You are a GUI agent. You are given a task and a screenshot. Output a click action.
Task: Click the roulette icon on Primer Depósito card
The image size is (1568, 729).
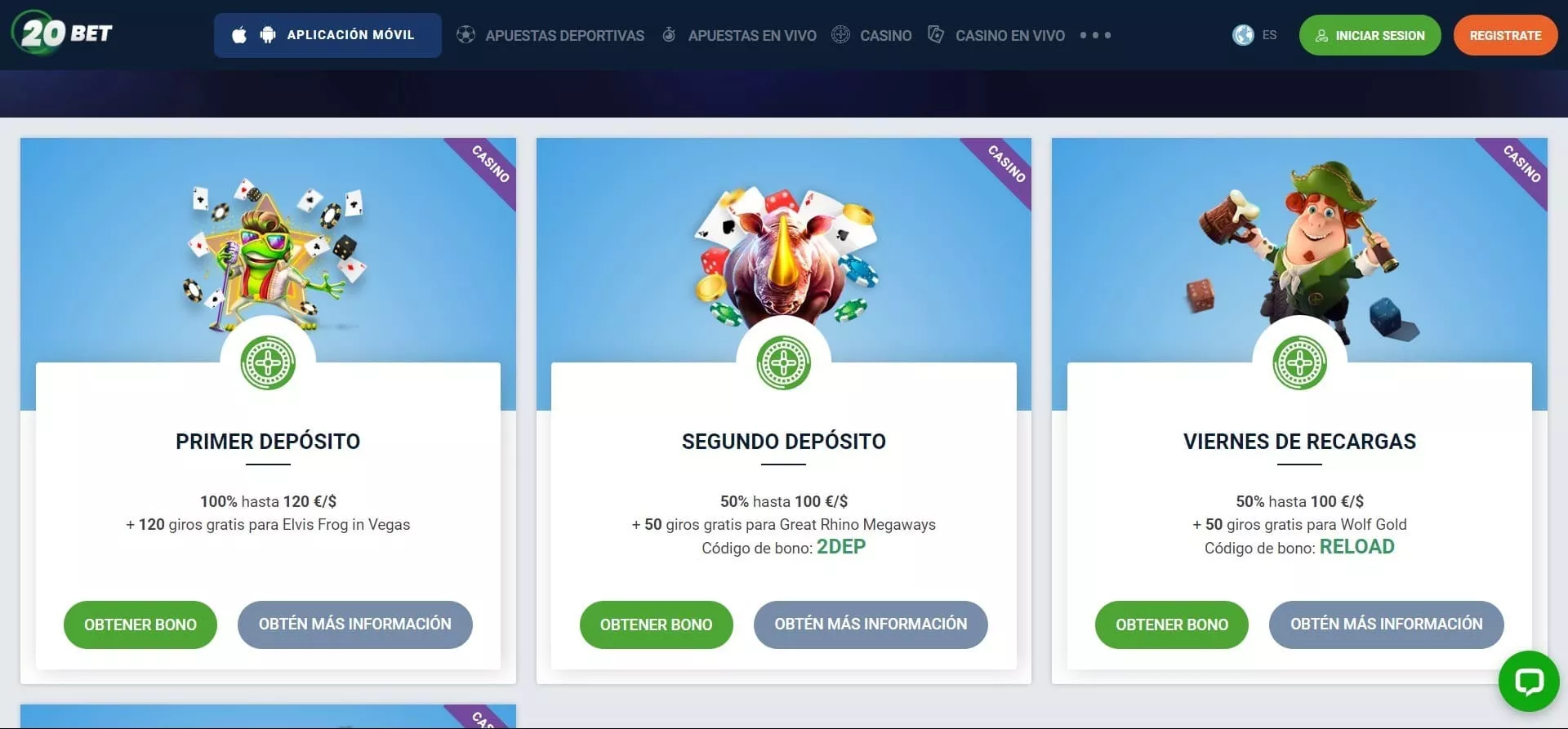268,362
